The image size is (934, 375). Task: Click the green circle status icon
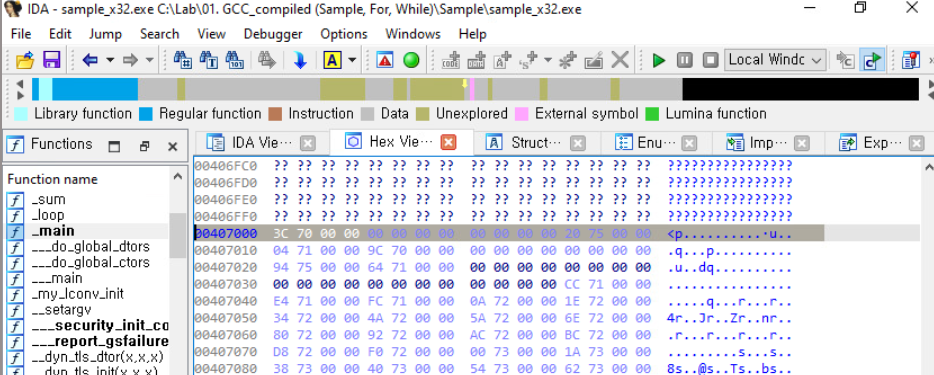411,60
